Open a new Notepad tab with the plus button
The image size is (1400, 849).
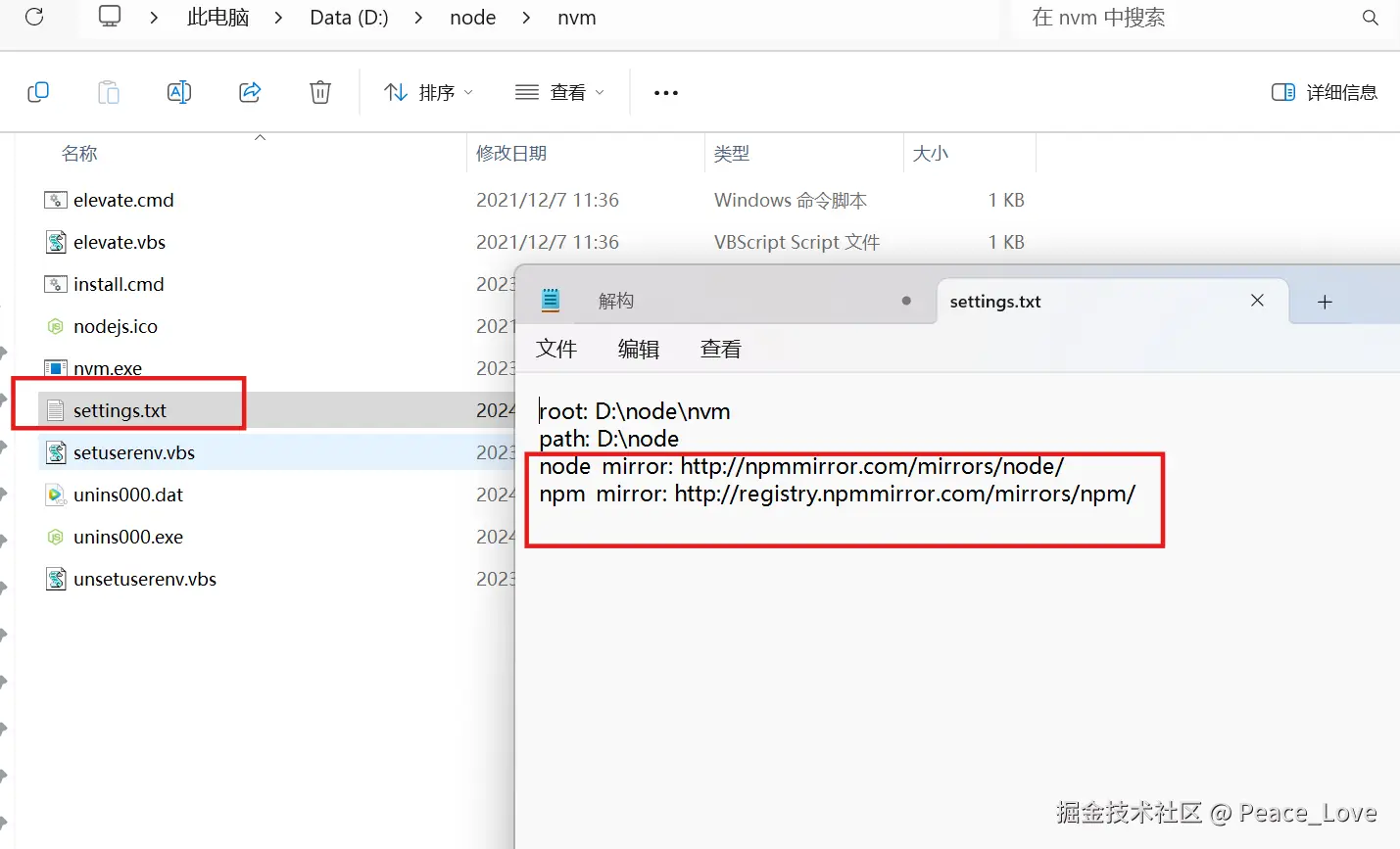pyautogui.click(x=1325, y=301)
